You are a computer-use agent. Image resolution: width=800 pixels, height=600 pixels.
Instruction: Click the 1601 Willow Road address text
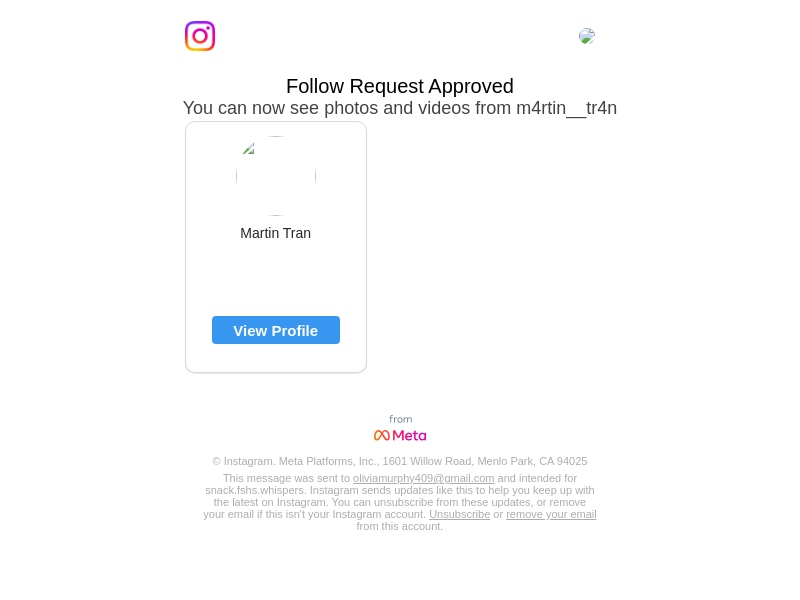click(427, 461)
